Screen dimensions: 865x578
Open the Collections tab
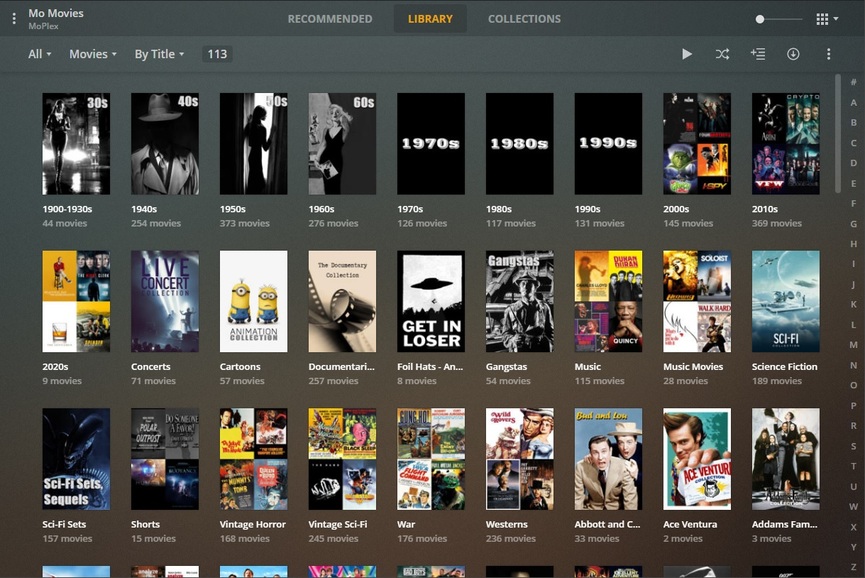tap(524, 19)
